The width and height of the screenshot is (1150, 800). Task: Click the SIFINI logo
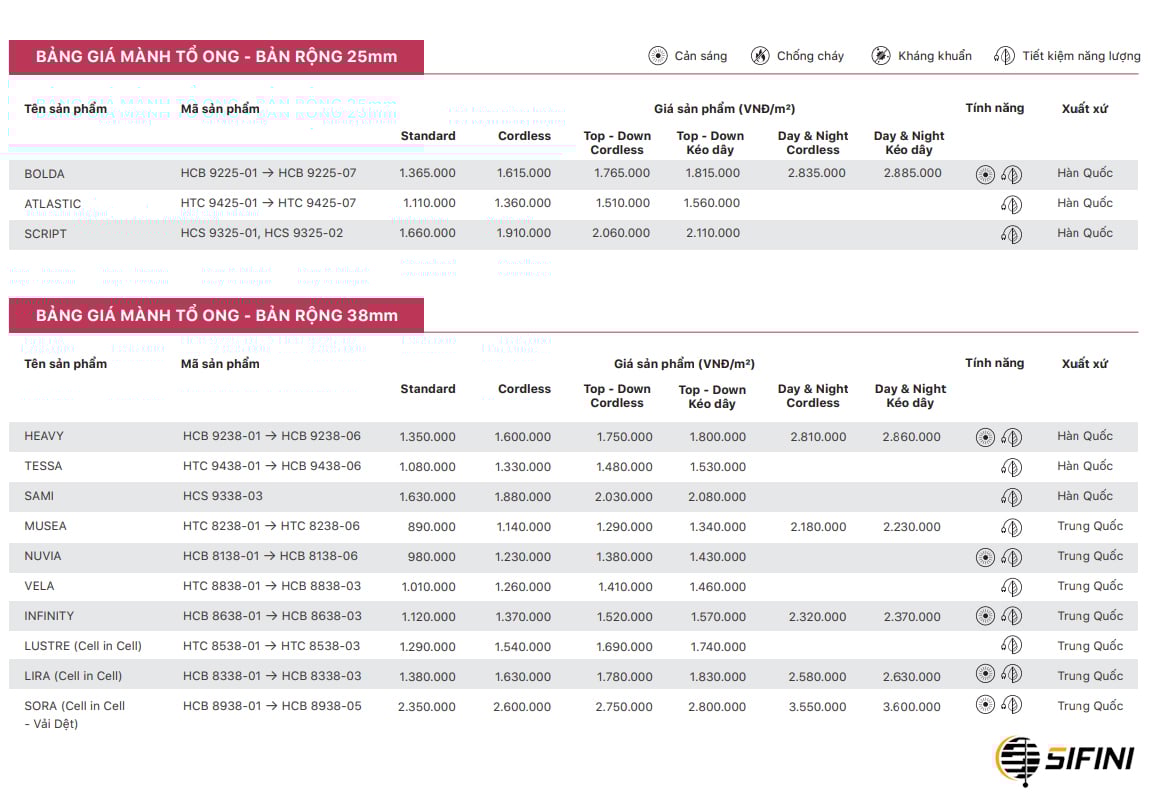tap(1065, 759)
